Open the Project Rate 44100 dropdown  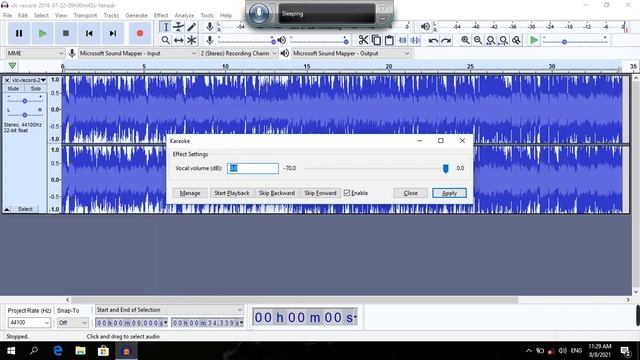tap(29, 322)
